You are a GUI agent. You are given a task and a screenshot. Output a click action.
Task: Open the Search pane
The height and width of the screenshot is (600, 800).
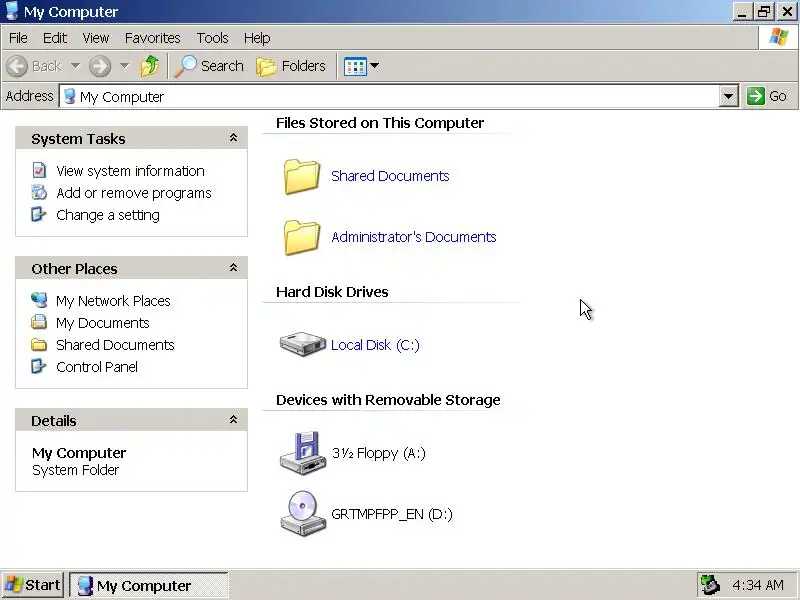coord(209,66)
